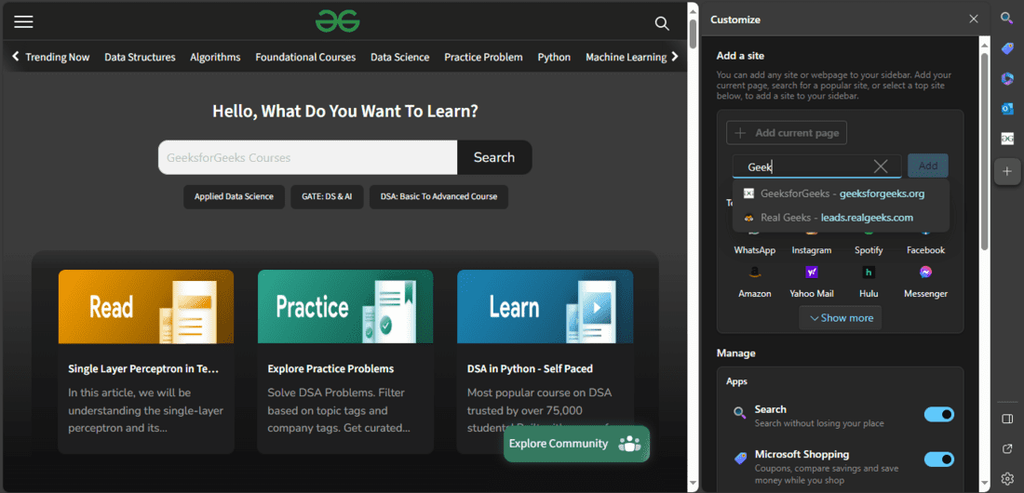This screenshot has width=1024, height=493.
Task: Click the Microsoft Shopping tag icon in Manage
Action: click(x=739, y=458)
